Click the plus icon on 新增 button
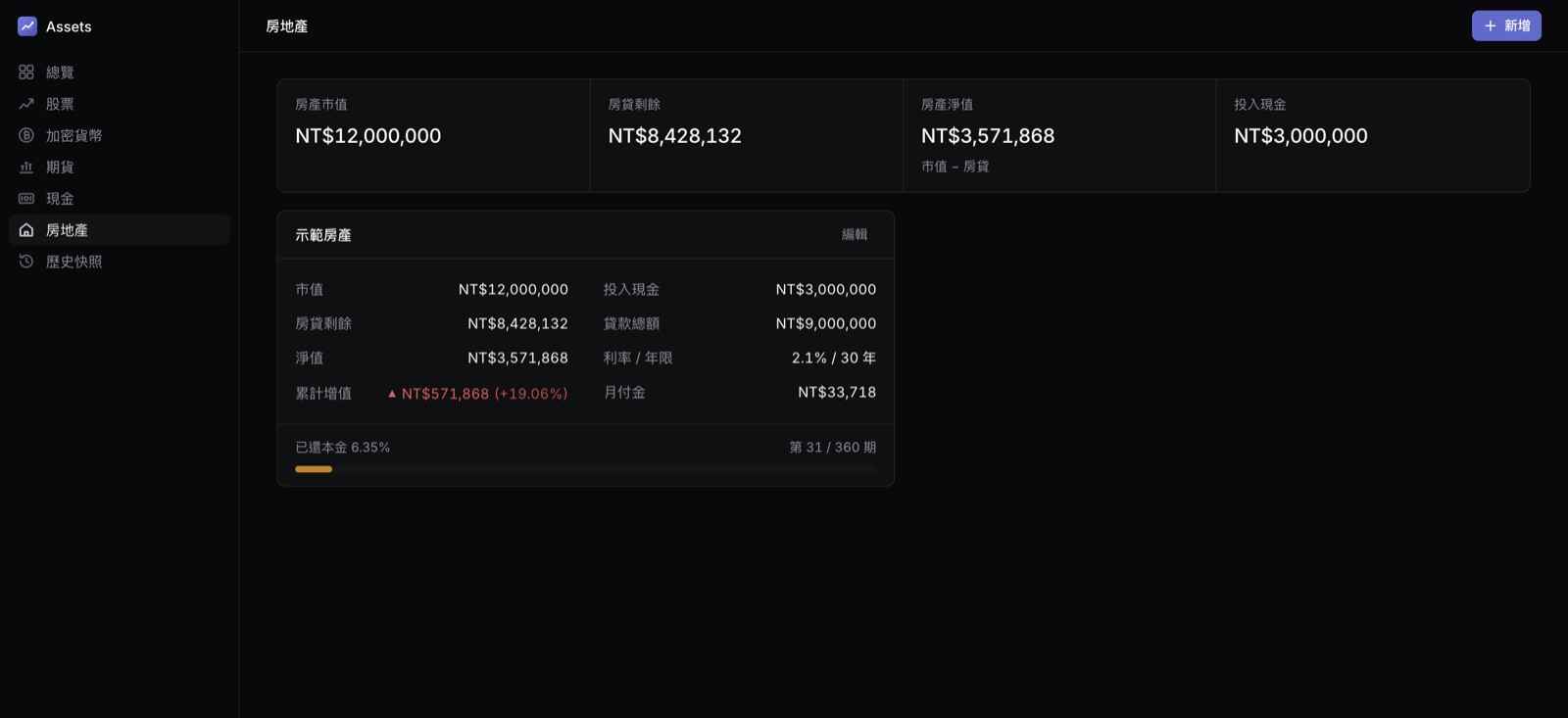The image size is (1568, 718). tap(1491, 25)
